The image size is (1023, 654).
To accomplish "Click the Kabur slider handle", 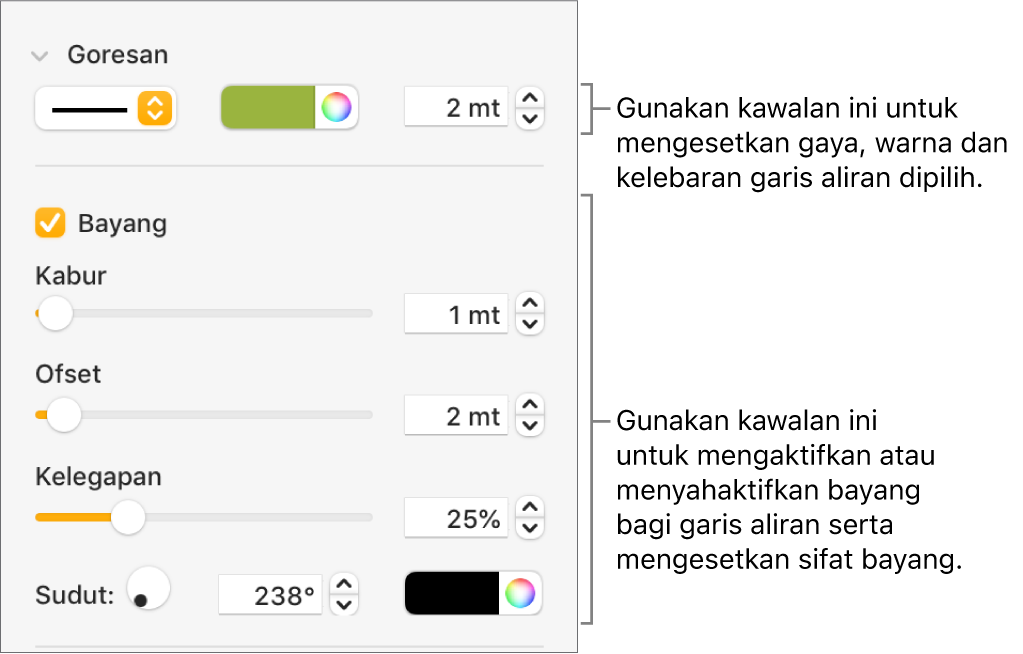I will coord(55,313).
